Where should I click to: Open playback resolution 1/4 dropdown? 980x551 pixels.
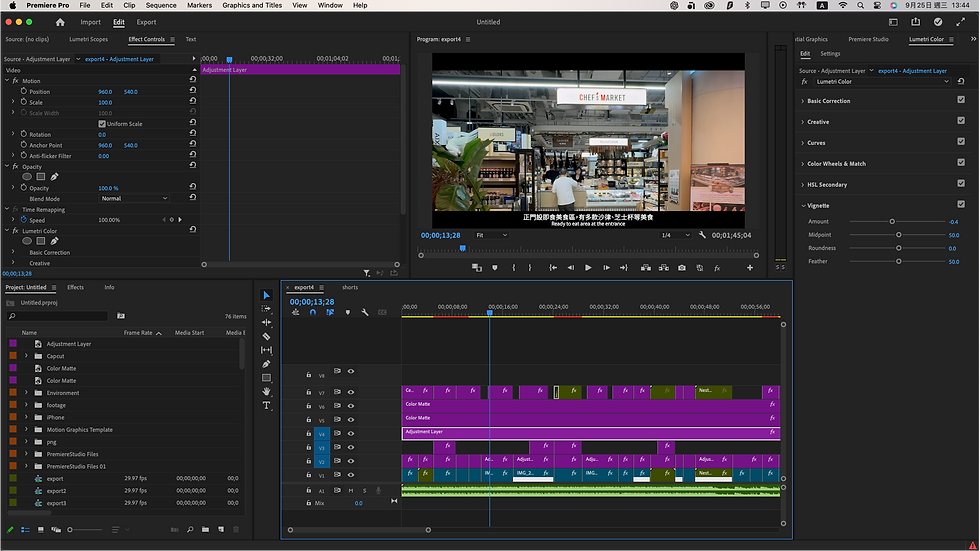tap(675, 235)
